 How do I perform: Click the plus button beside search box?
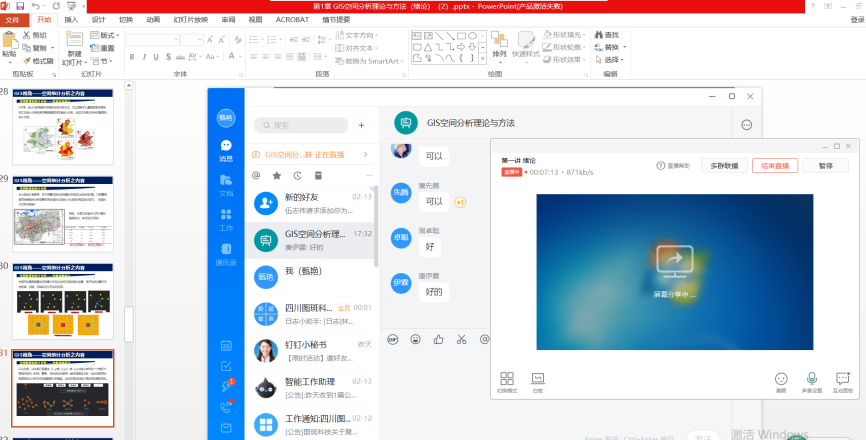coord(361,125)
